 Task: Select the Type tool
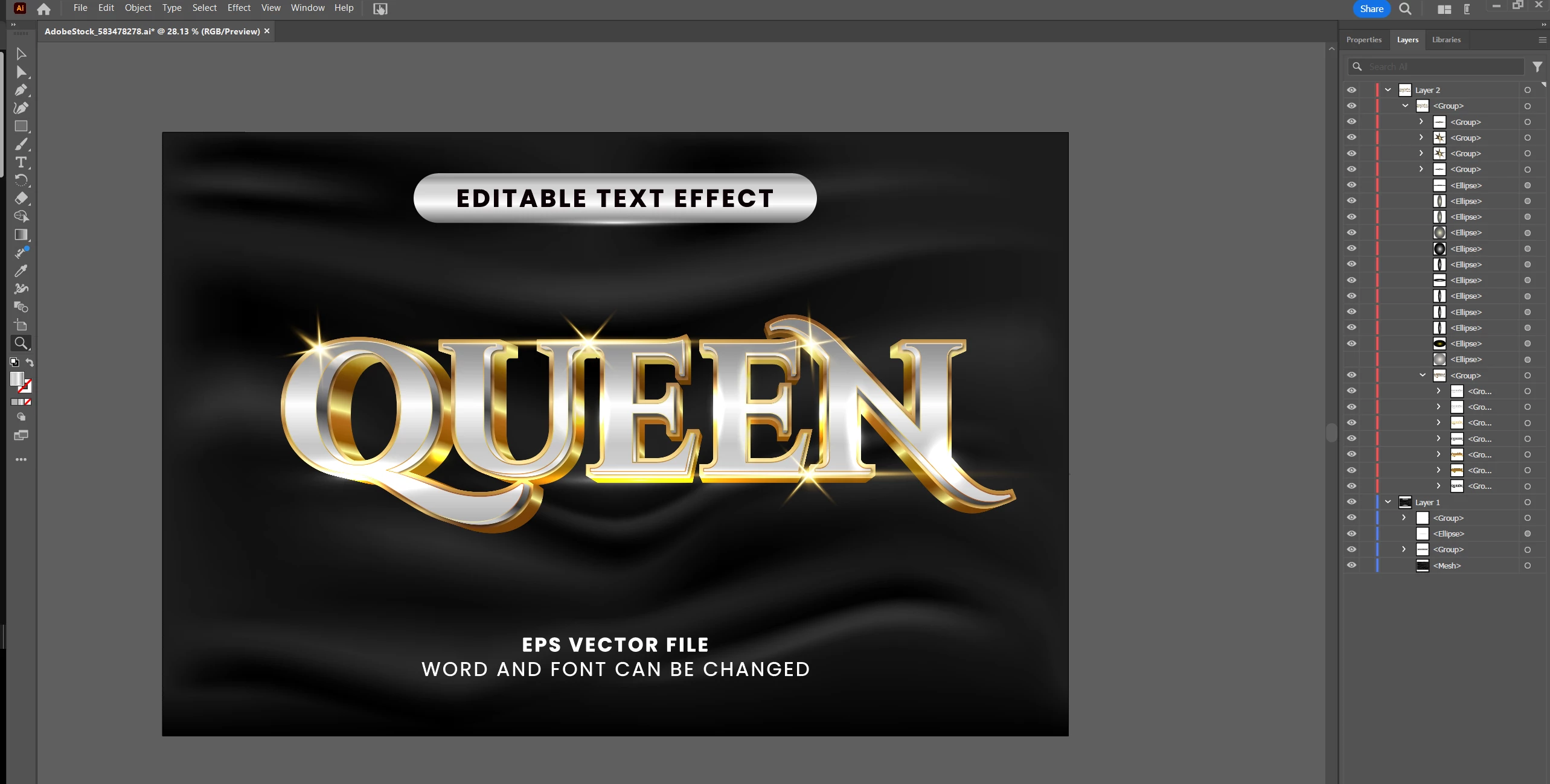click(21, 162)
